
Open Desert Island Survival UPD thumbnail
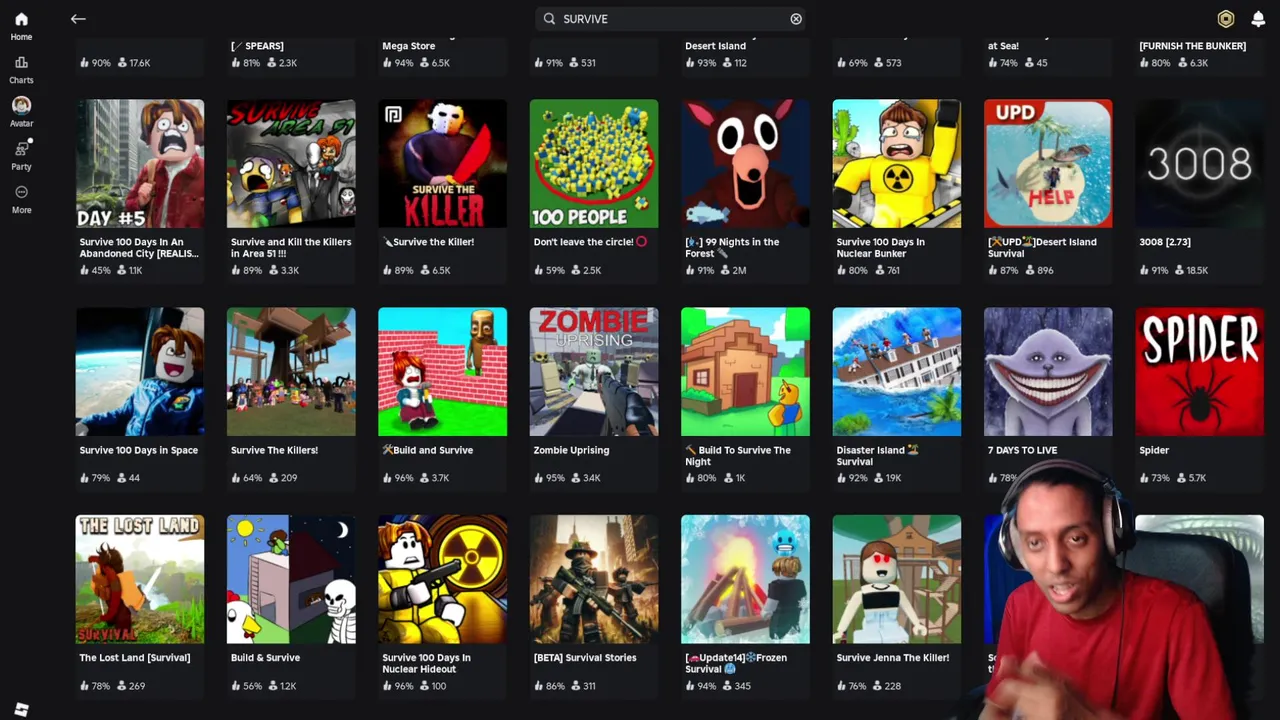1048,163
